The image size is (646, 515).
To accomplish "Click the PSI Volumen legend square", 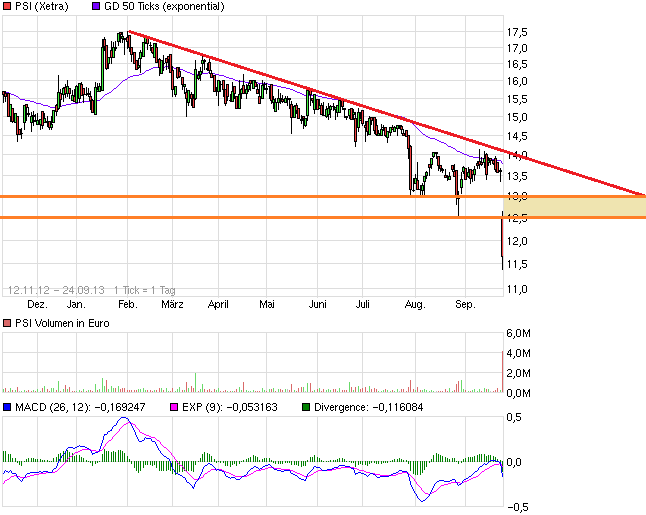I will (7, 324).
